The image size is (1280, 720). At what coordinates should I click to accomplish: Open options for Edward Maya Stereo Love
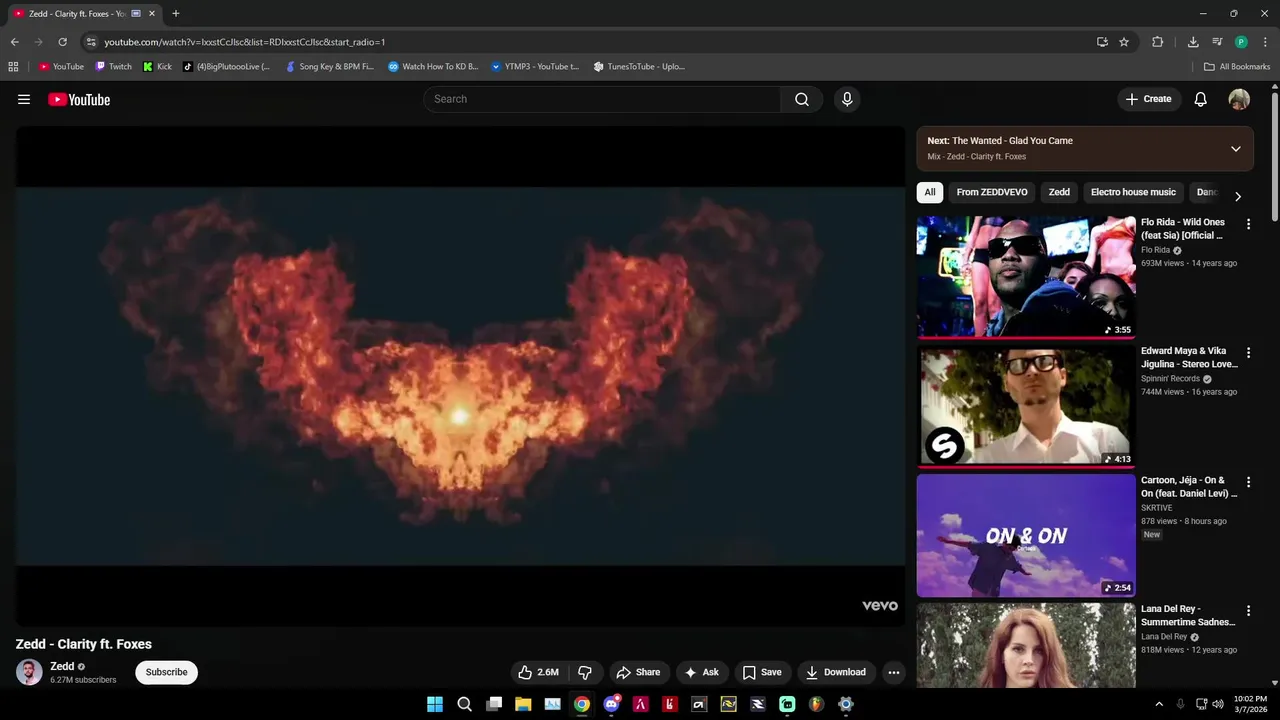[x=1248, y=353]
